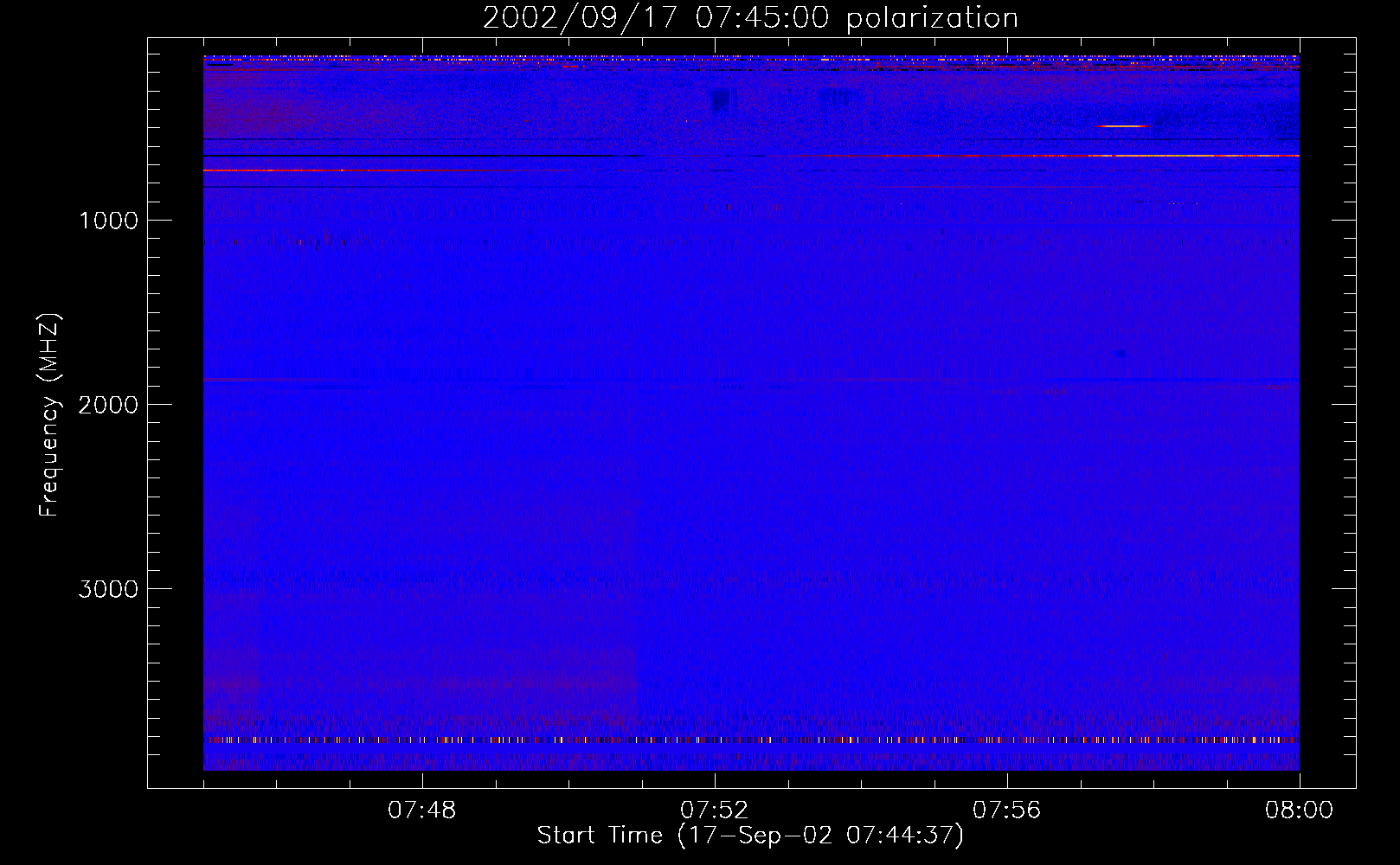
Task: Click the 1000 frequency tick label
Action: tap(108, 221)
